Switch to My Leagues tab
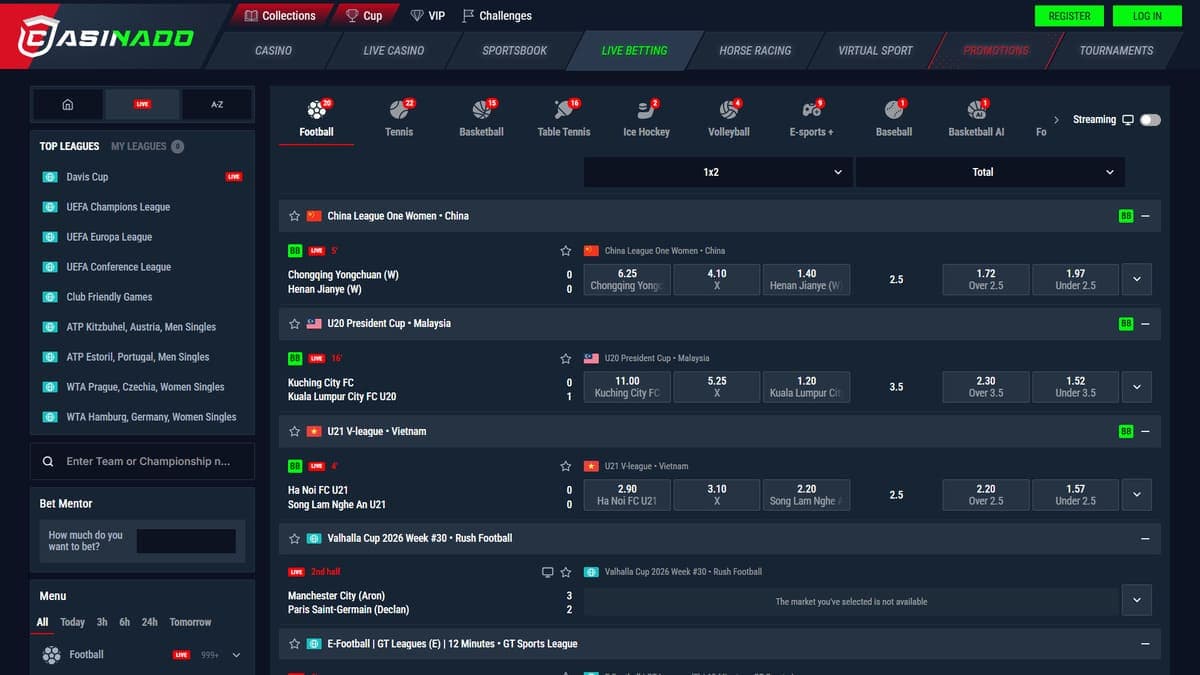The image size is (1200, 675). (147, 146)
